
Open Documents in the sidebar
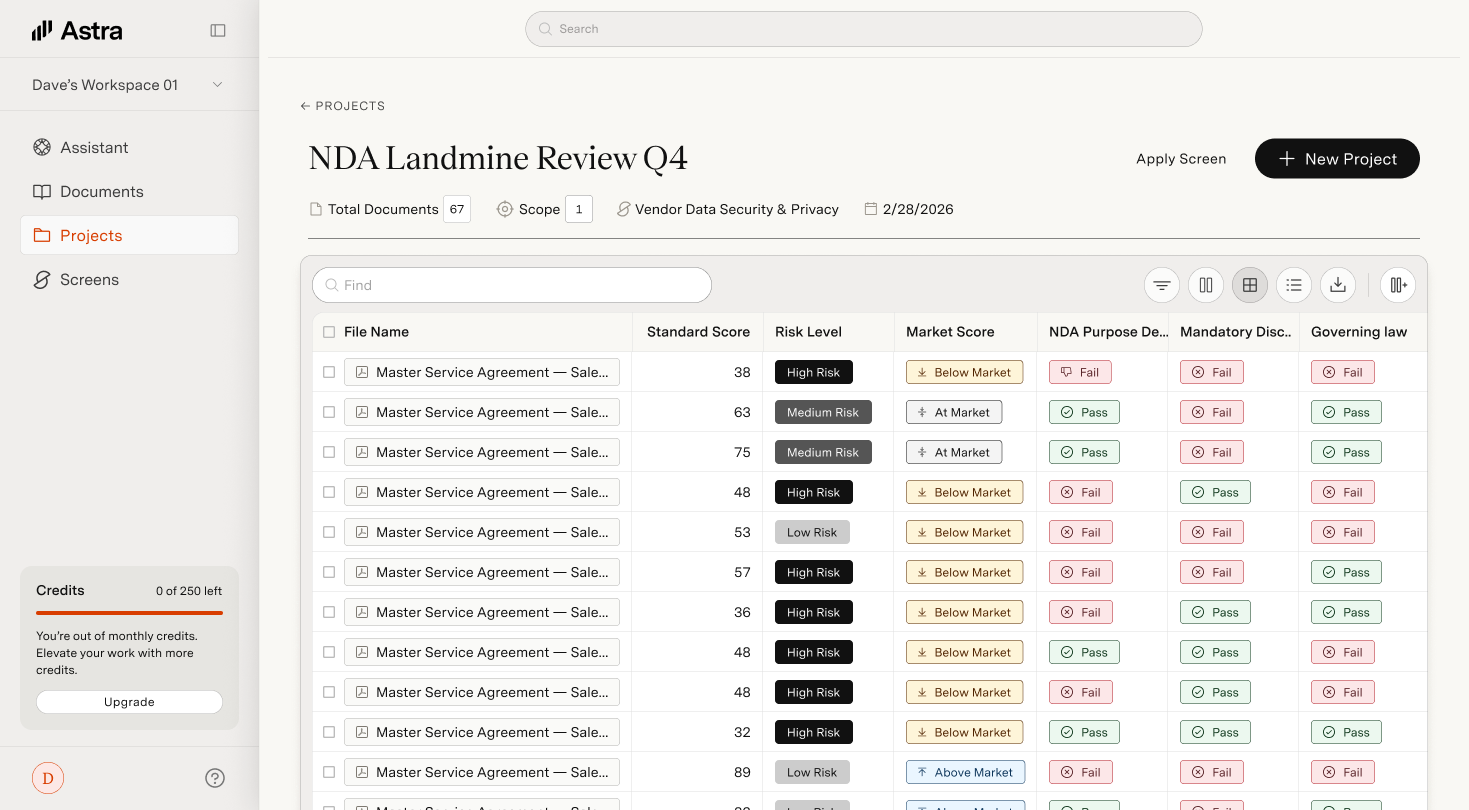(x=129, y=191)
